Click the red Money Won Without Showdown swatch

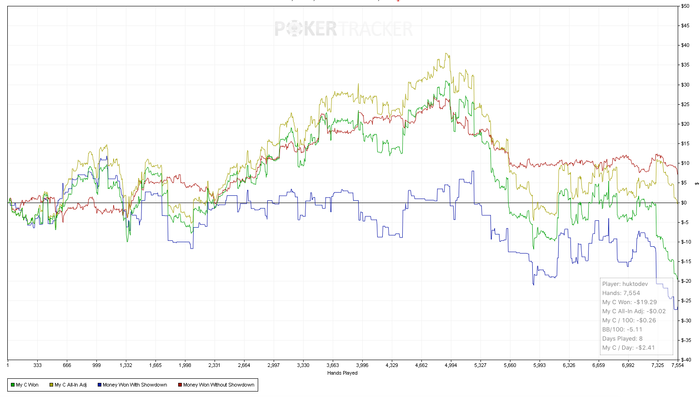180,385
